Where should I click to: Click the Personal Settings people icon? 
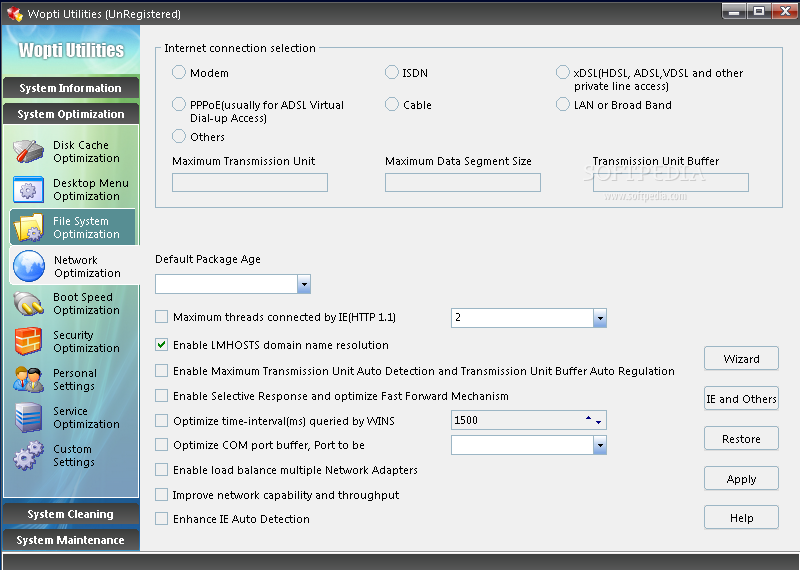[x=29, y=380]
